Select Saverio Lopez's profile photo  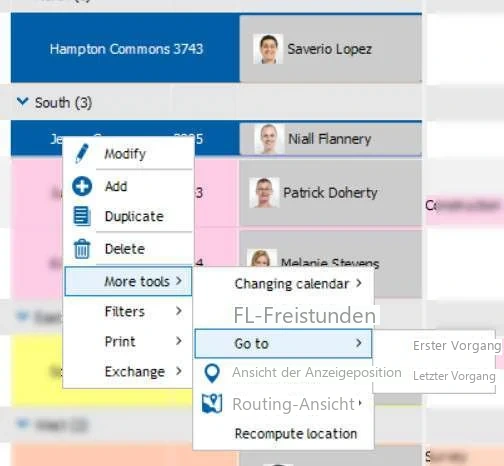tap(268, 49)
